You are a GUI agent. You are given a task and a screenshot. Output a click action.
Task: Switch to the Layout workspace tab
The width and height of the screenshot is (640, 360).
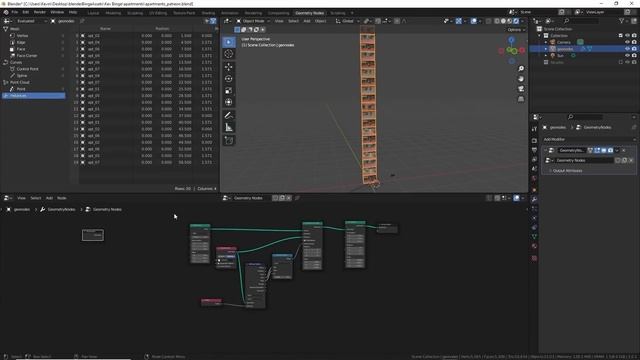93,13
